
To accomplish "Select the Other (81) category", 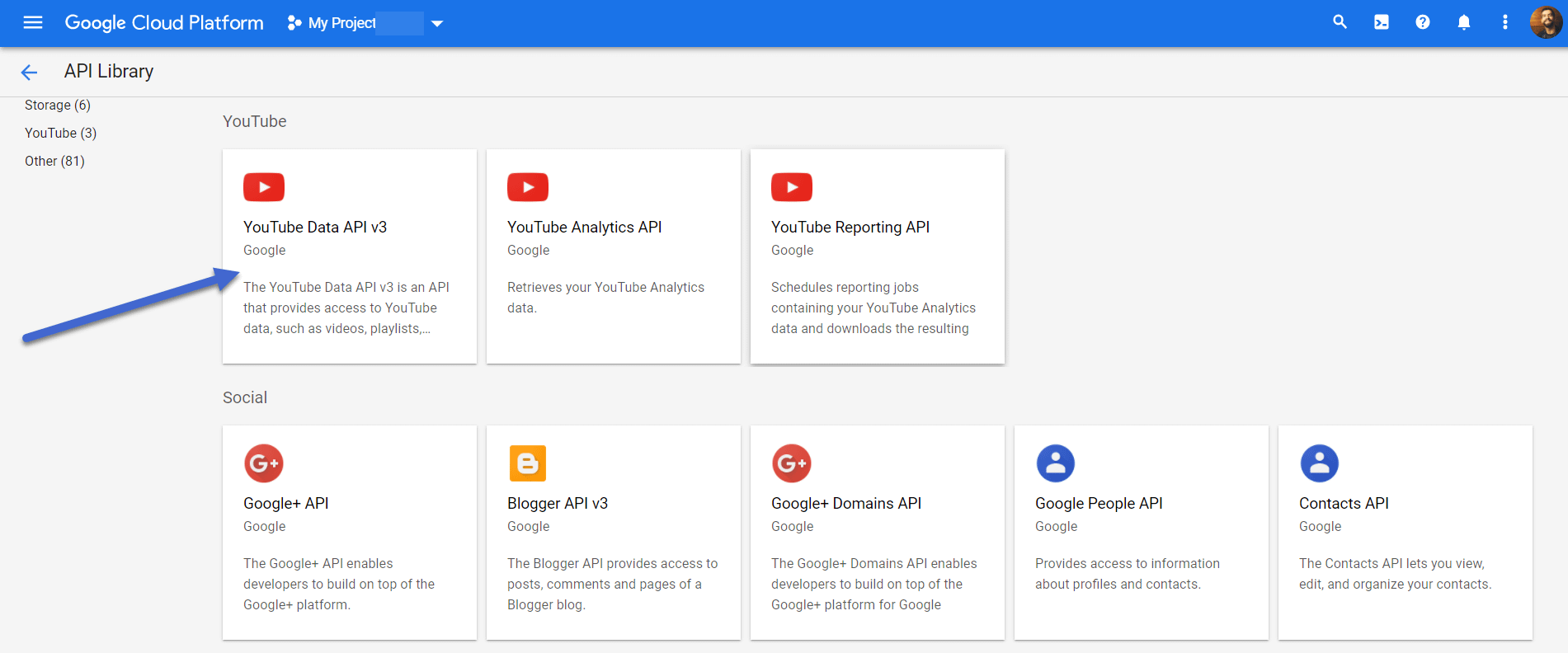I will 54,161.
